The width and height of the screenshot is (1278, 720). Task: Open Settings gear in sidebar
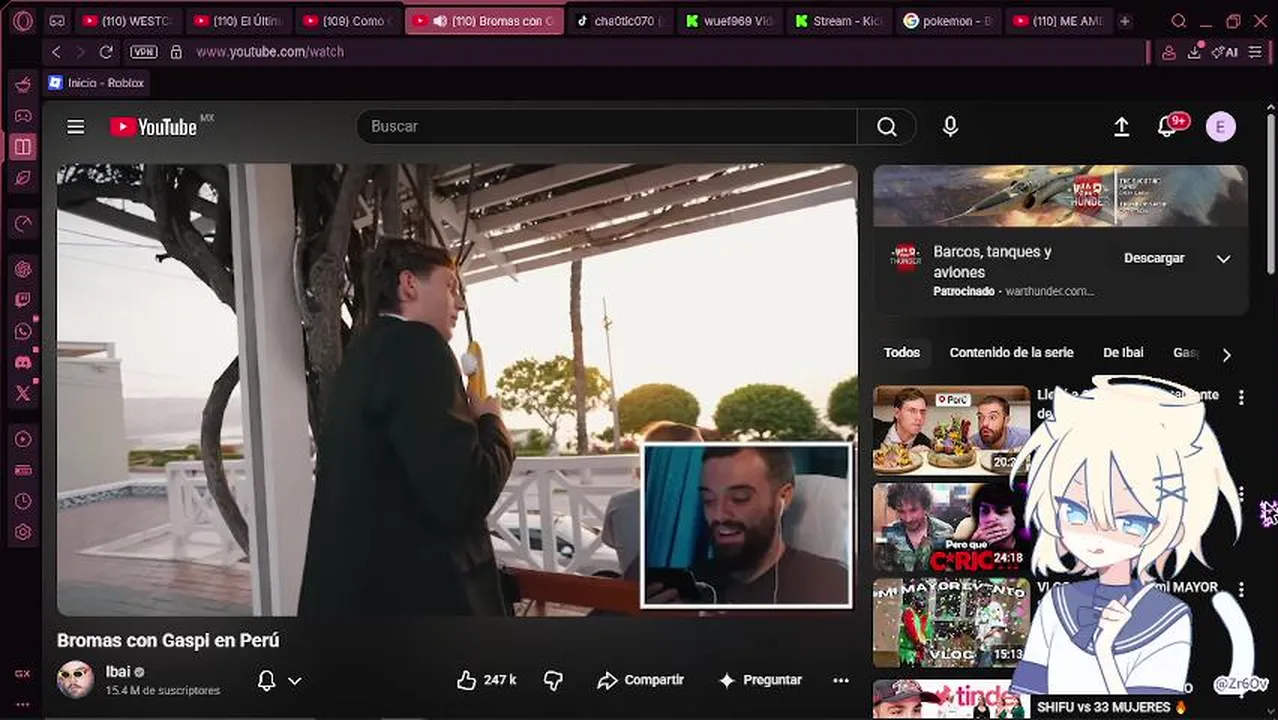pos(22,532)
